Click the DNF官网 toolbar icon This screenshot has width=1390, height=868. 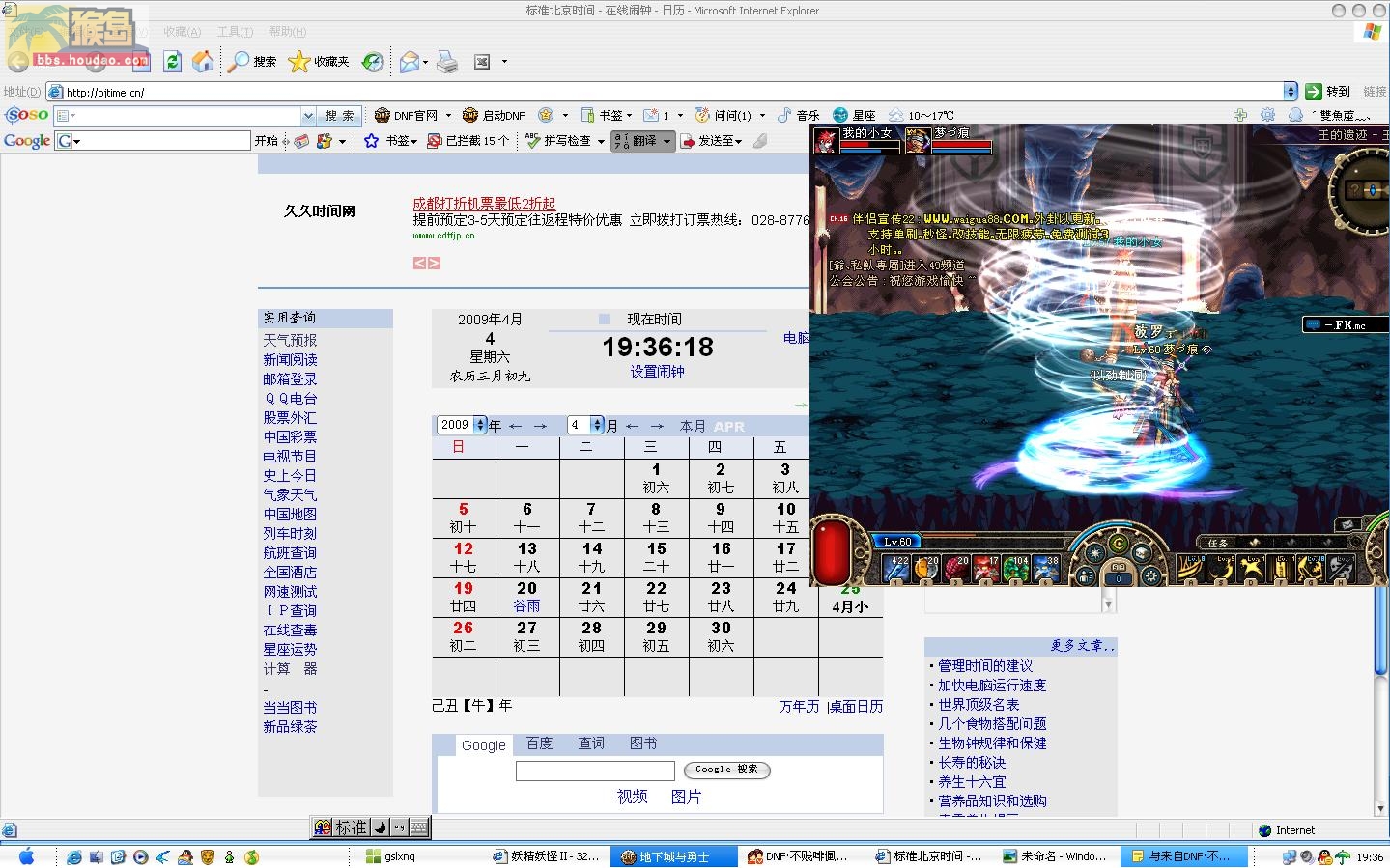(383, 115)
